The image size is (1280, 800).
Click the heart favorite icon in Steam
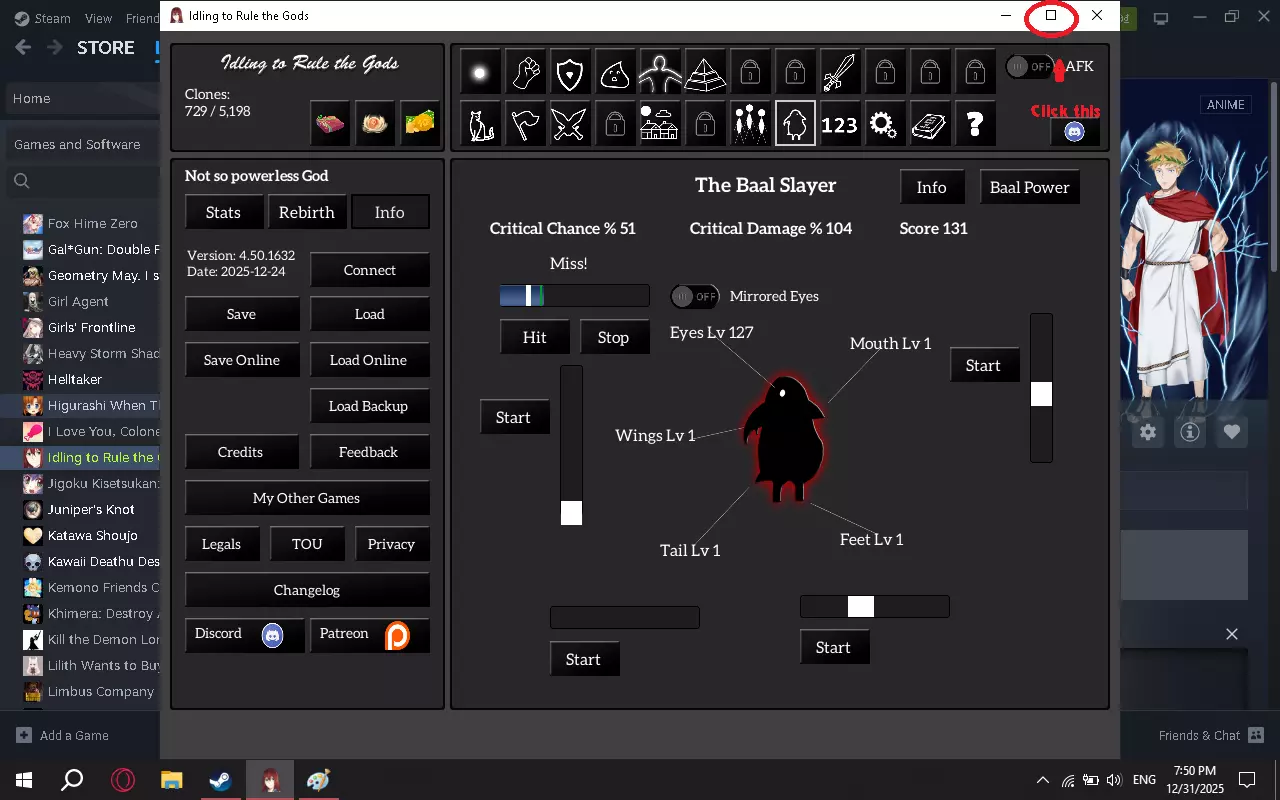click(1232, 432)
